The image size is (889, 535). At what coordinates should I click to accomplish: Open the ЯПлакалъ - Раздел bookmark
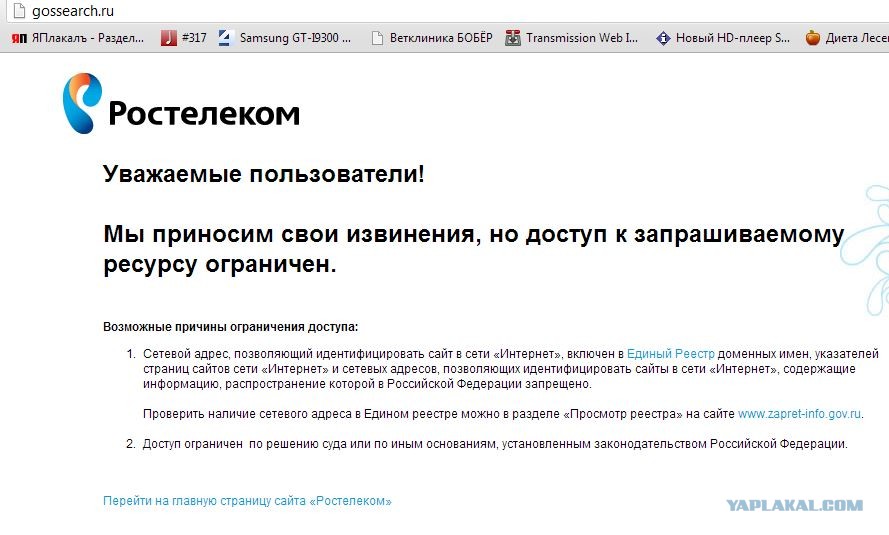click(87, 38)
